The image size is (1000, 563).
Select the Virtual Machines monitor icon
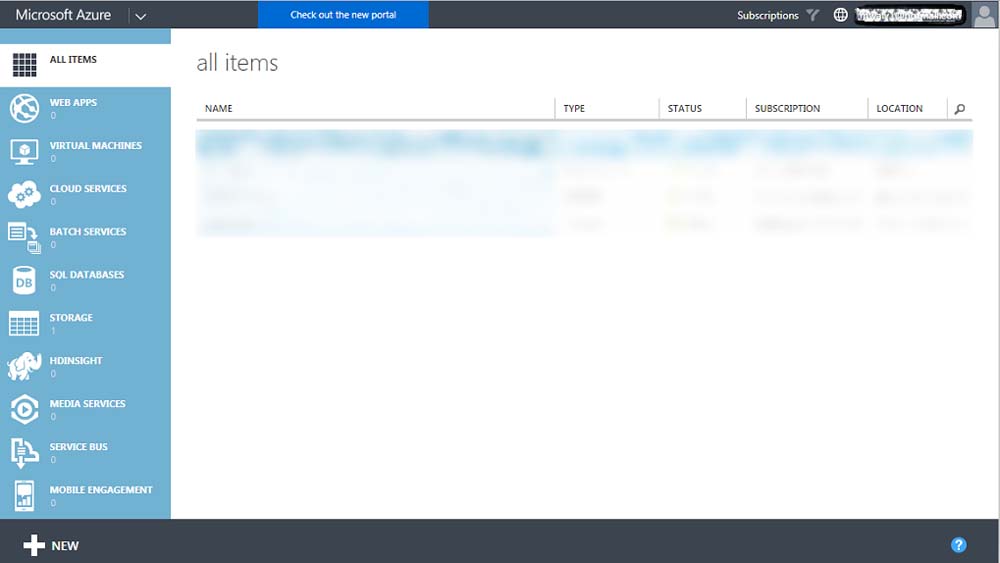[x=24, y=151]
